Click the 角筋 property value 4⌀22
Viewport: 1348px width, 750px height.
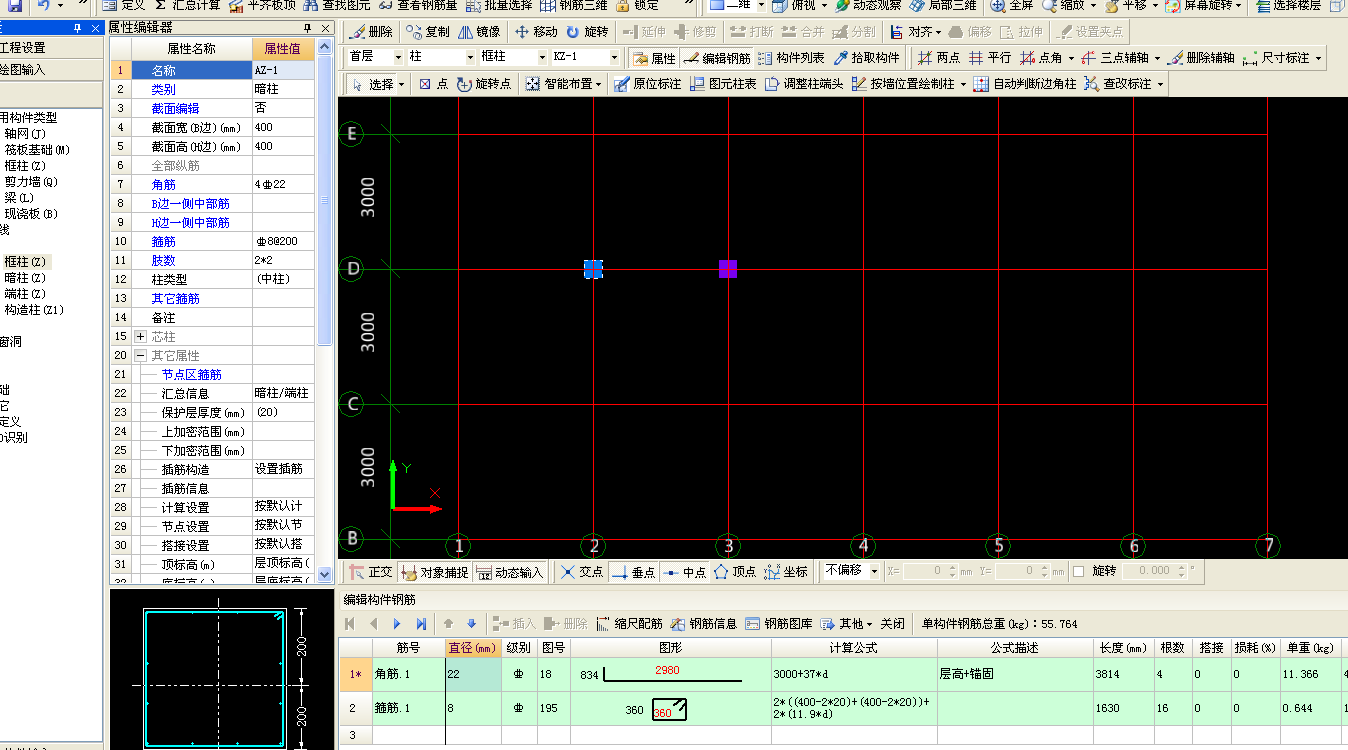(x=283, y=184)
